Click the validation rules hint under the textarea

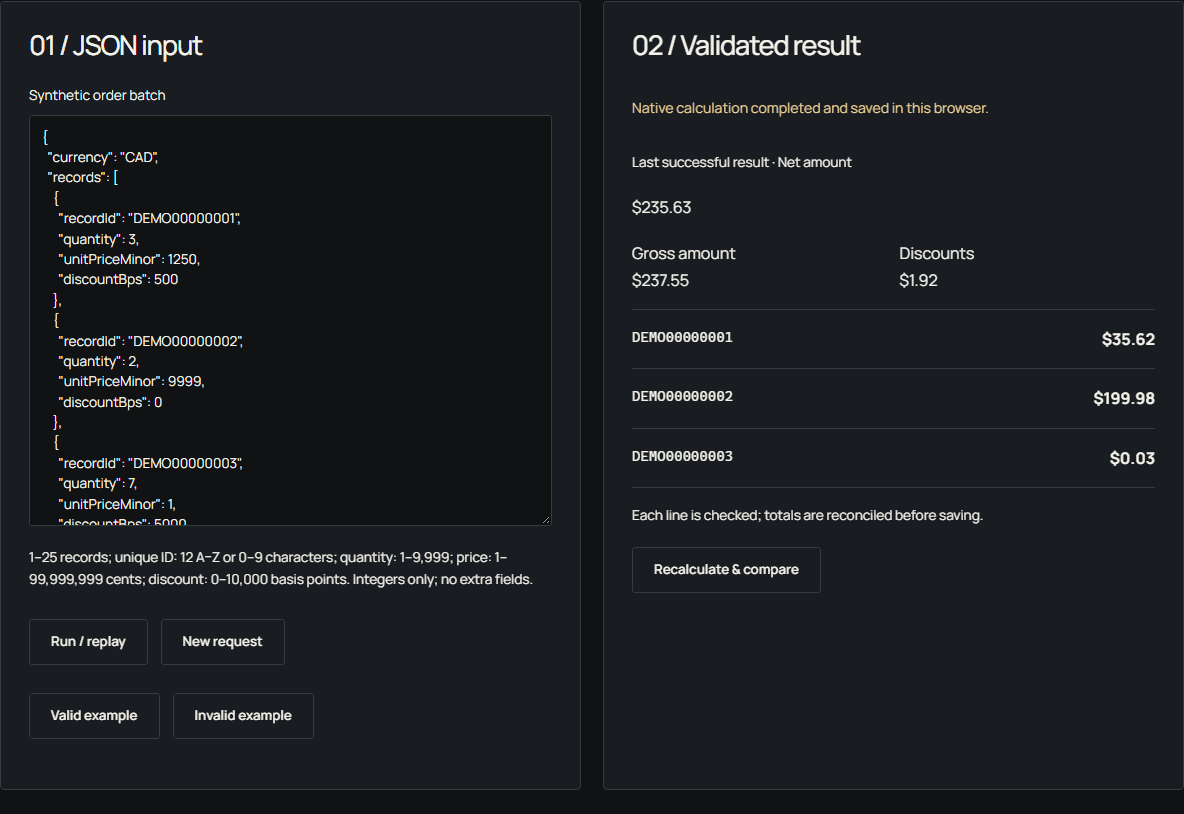pyautogui.click(x=281, y=569)
